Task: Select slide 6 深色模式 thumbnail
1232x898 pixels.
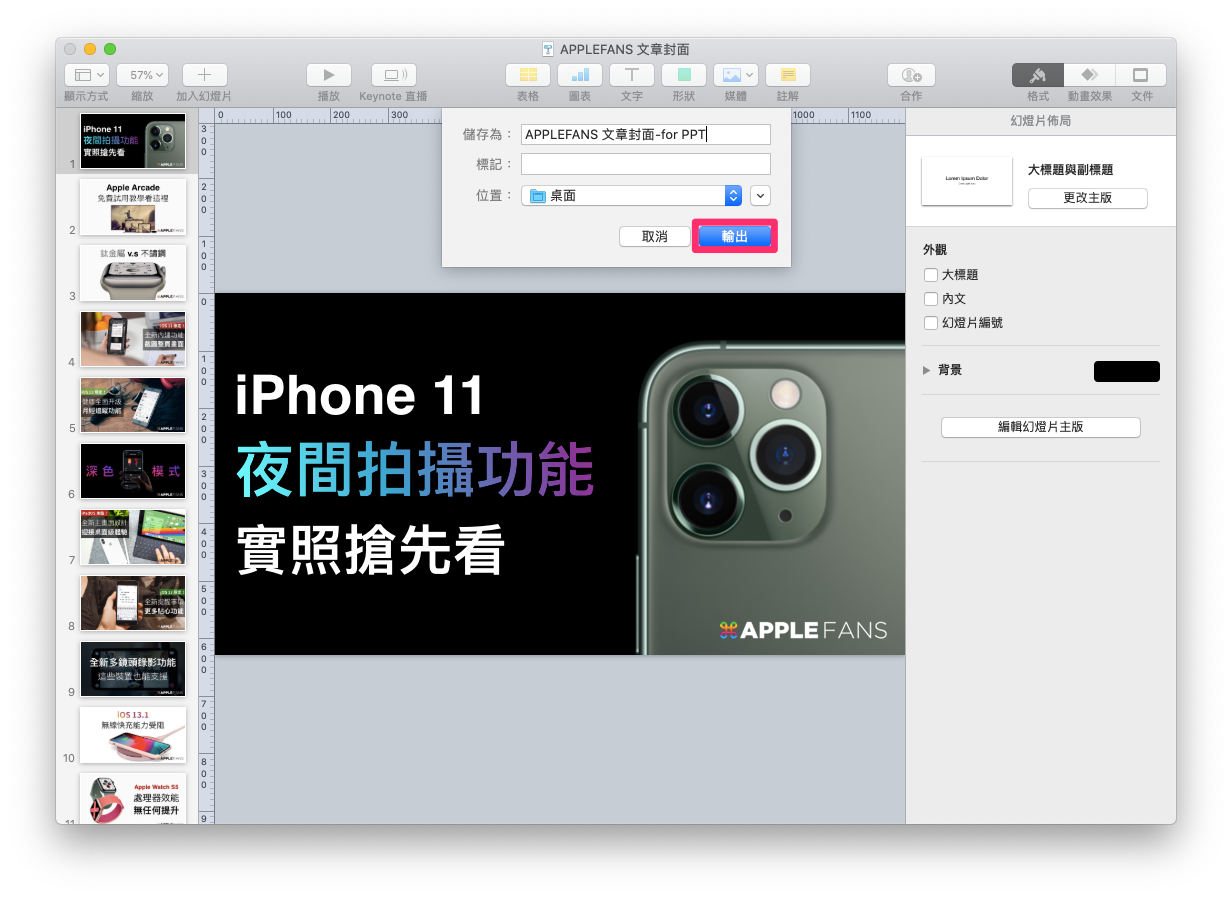Action: click(133, 471)
